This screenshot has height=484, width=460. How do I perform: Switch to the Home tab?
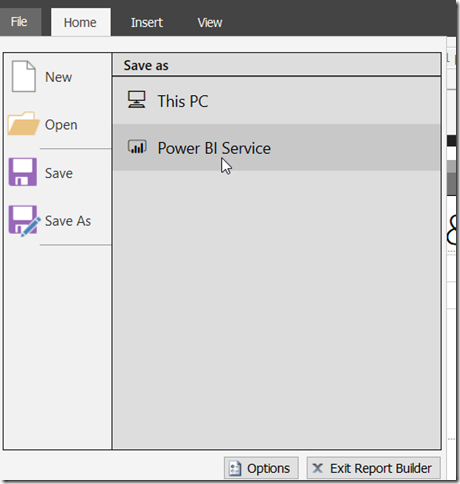[x=80, y=22]
